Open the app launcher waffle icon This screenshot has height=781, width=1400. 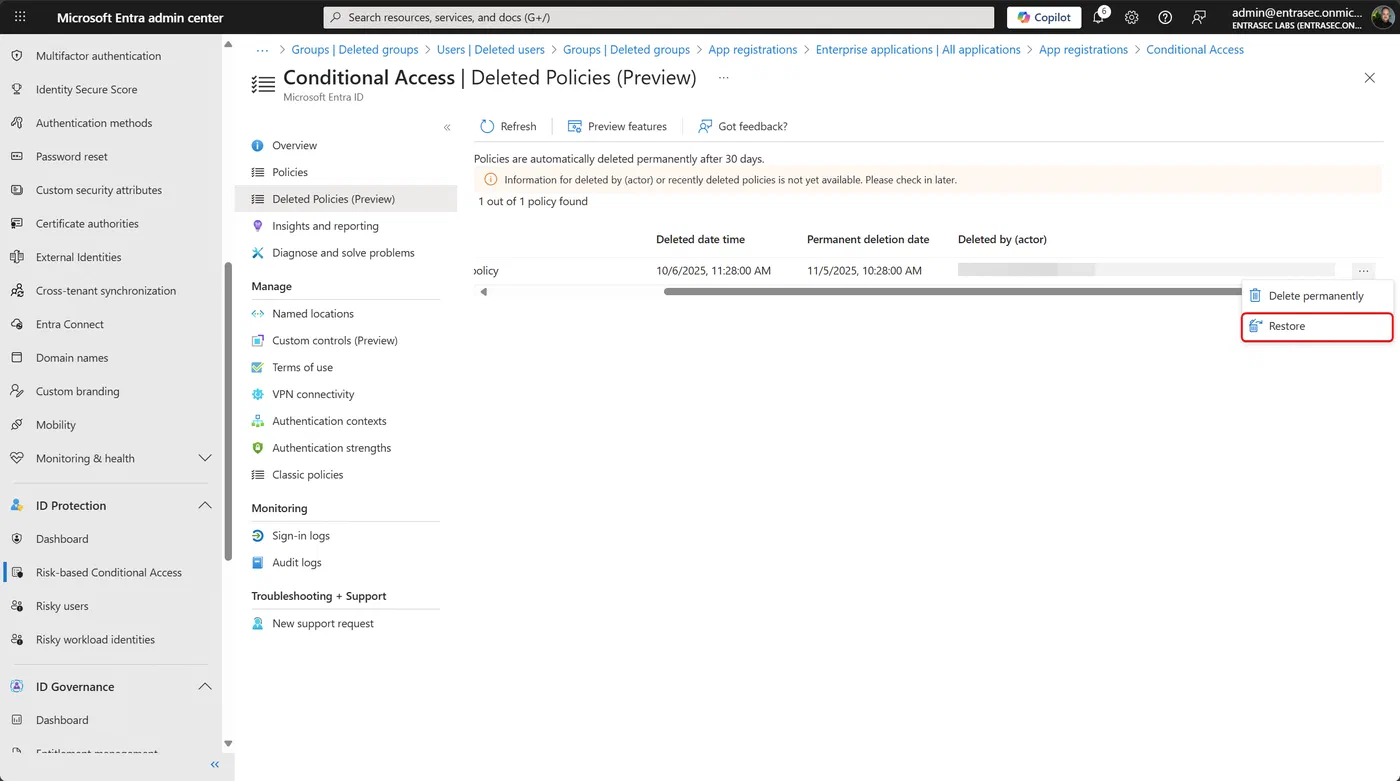tap(20, 17)
